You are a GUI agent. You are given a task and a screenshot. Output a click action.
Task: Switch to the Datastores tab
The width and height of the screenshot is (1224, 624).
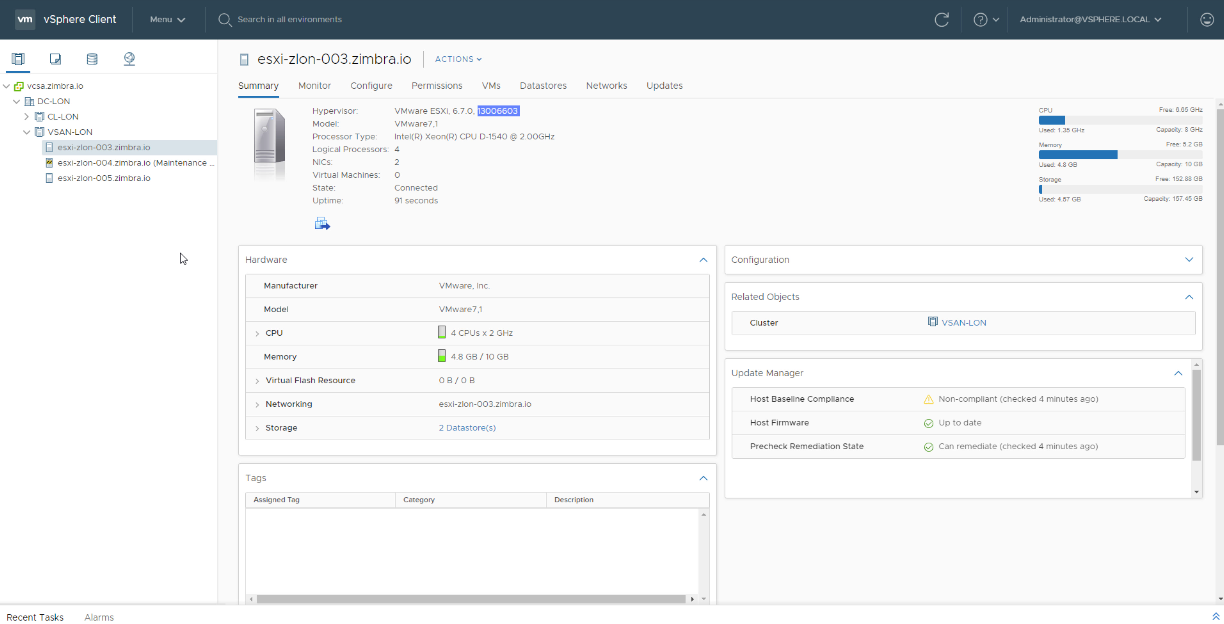coord(543,86)
